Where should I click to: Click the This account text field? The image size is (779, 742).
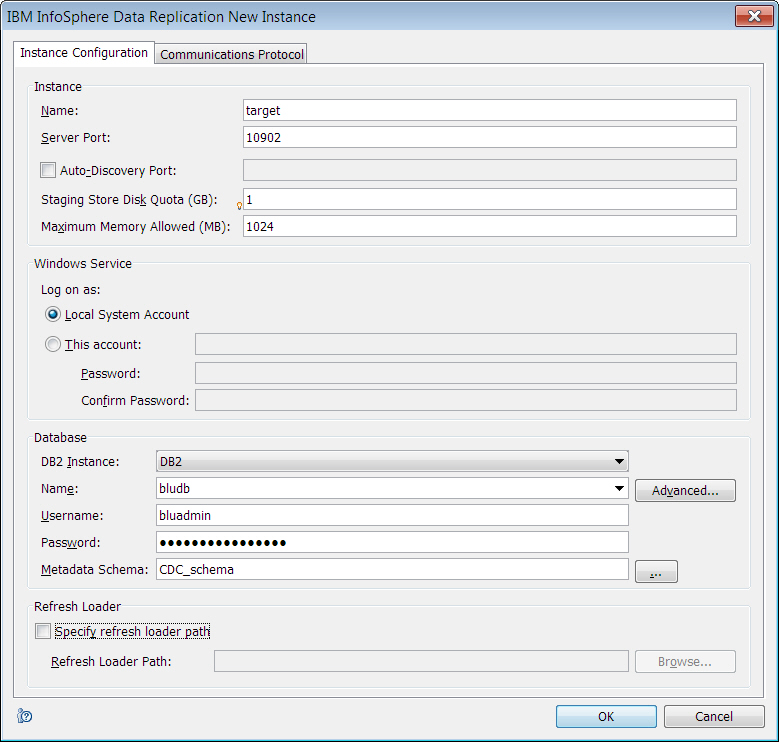coord(466,344)
